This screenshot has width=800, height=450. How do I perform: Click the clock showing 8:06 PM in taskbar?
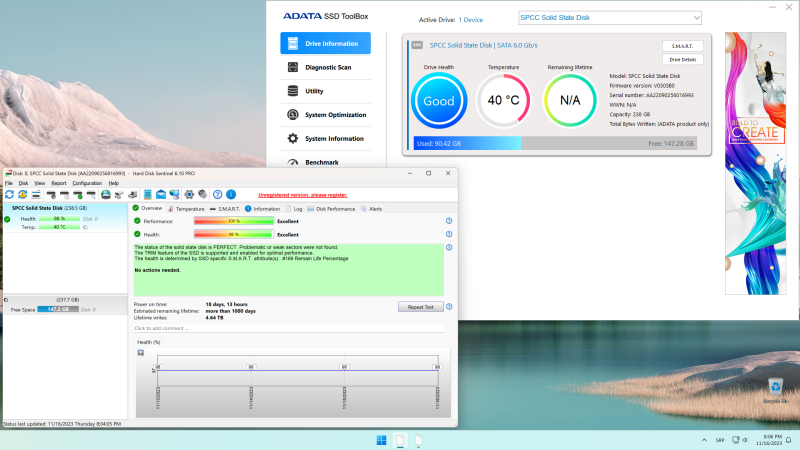click(x=769, y=440)
